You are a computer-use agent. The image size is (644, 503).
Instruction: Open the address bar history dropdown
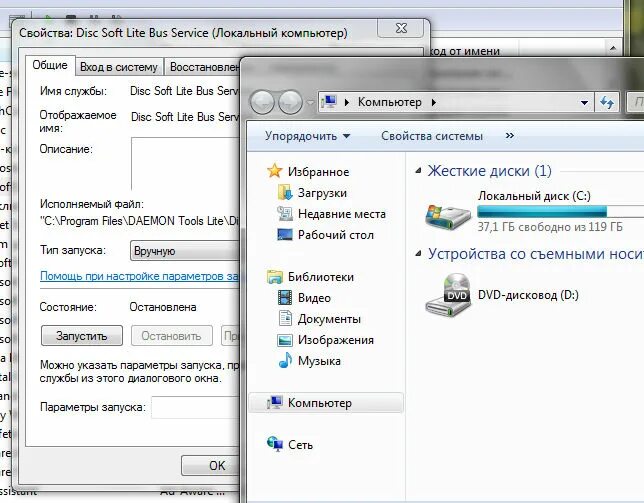584,103
